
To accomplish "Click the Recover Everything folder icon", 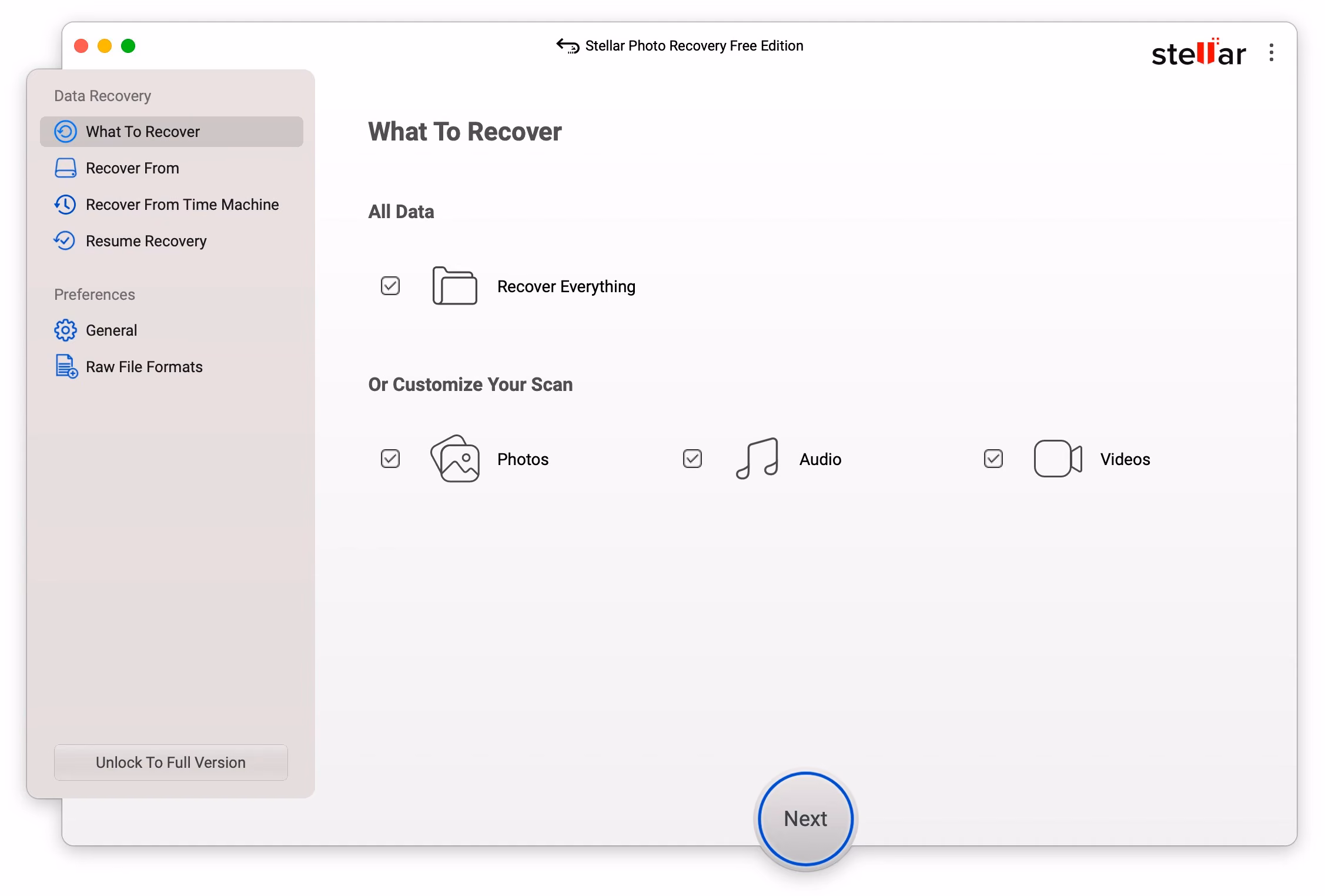I will point(454,286).
